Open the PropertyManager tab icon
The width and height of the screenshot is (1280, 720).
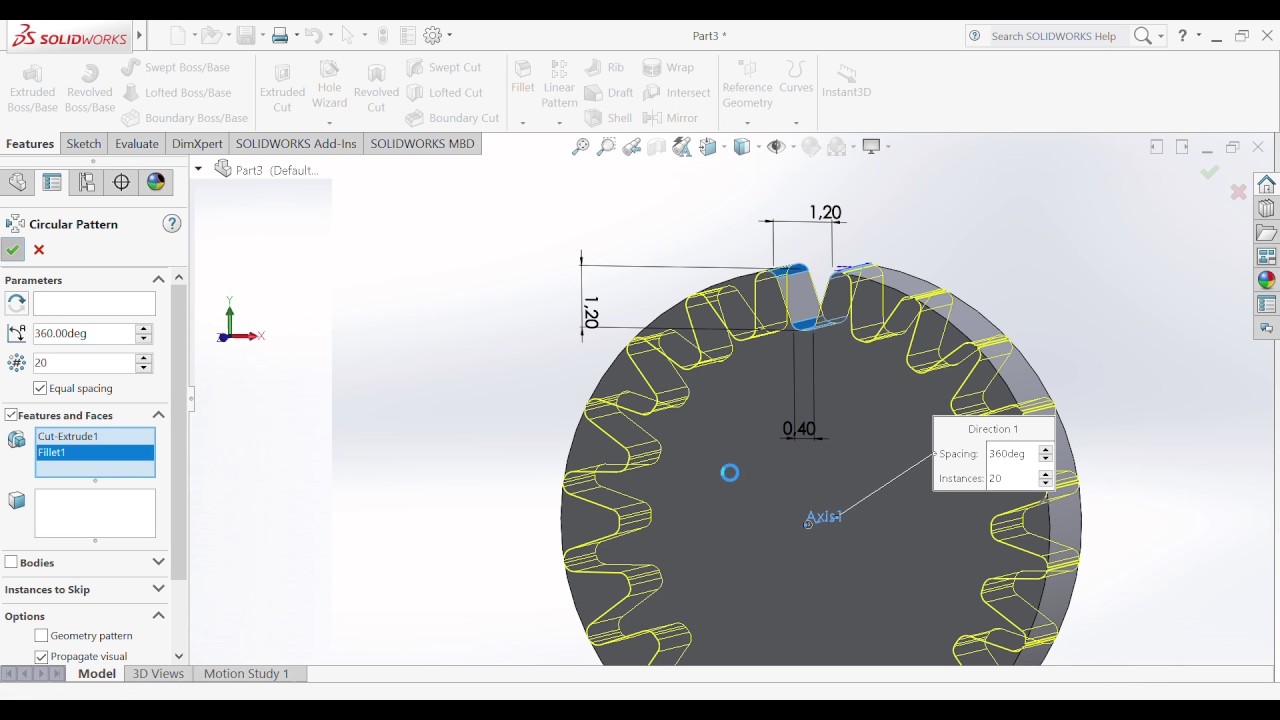(52, 182)
